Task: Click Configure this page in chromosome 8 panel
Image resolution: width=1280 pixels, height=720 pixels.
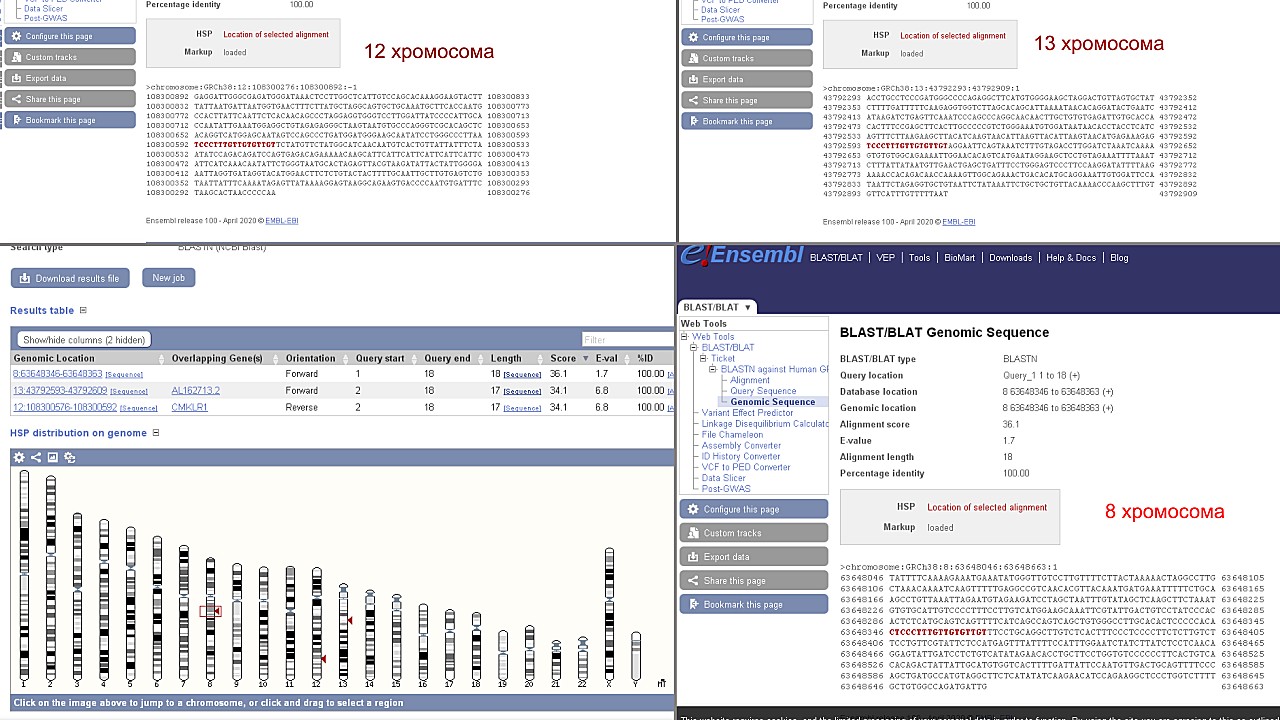Action: click(x=754, y=509)
